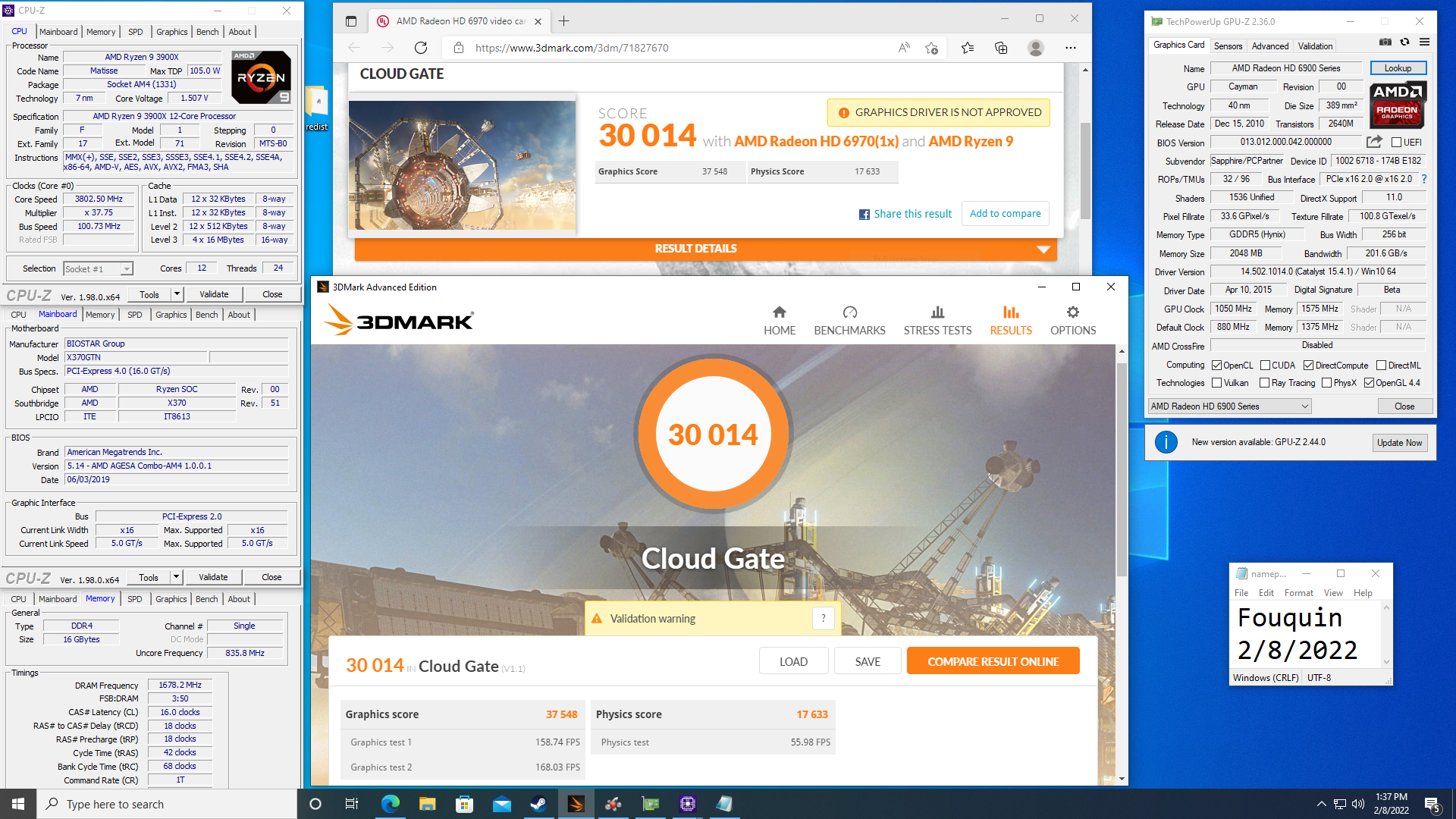Open Microsoft Edge from the taskbar
1456x819 pixels.
click(x=390, y=804)
